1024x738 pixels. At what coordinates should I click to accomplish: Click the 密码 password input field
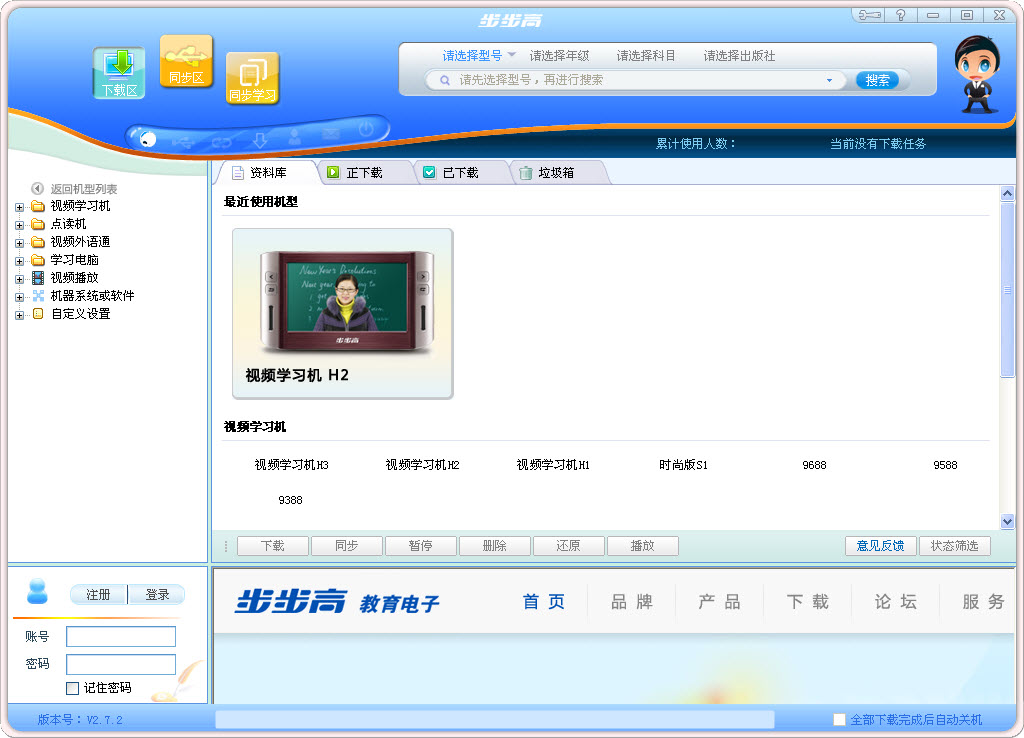[x=121, y=664]
